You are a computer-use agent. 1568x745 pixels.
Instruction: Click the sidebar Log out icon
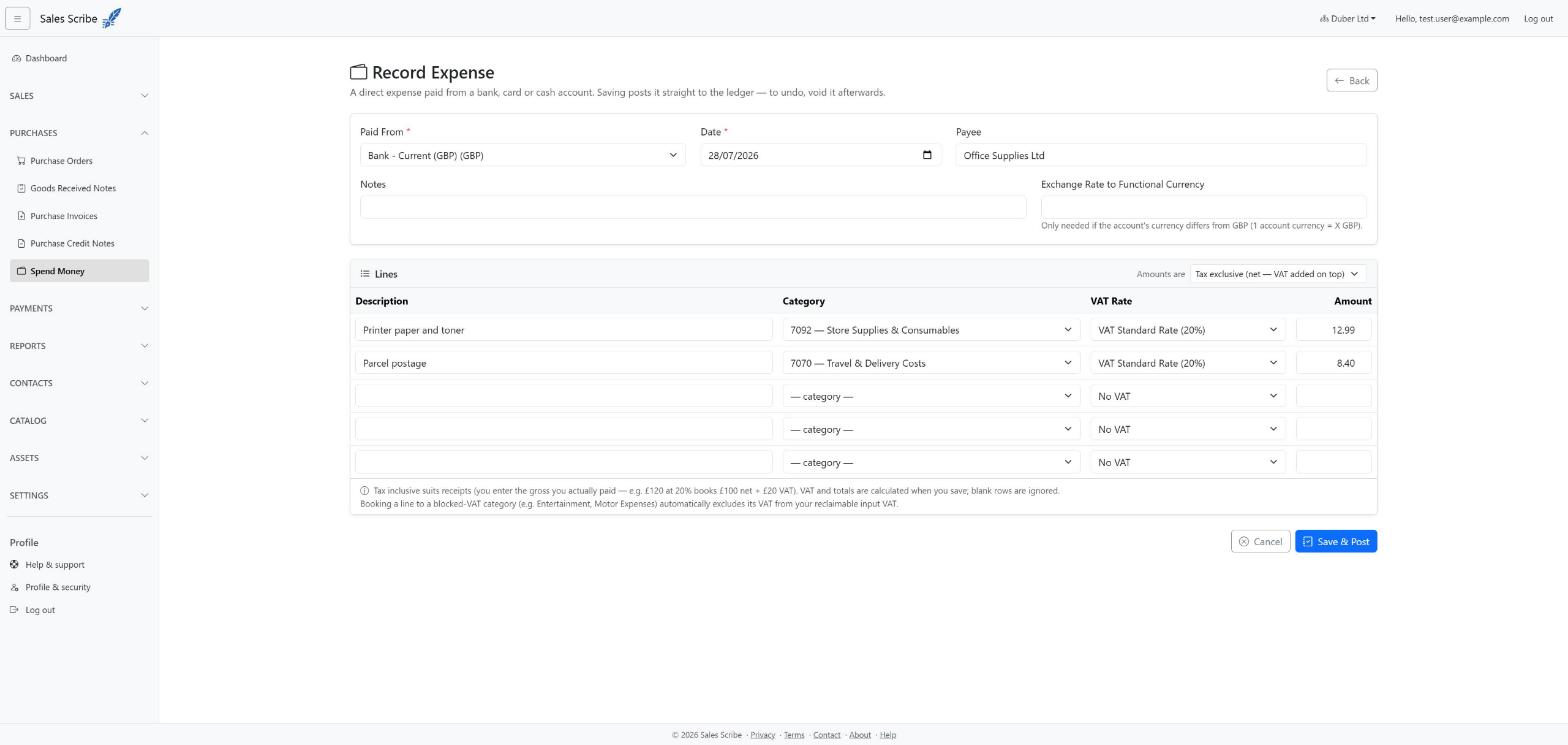pos(15,610)
